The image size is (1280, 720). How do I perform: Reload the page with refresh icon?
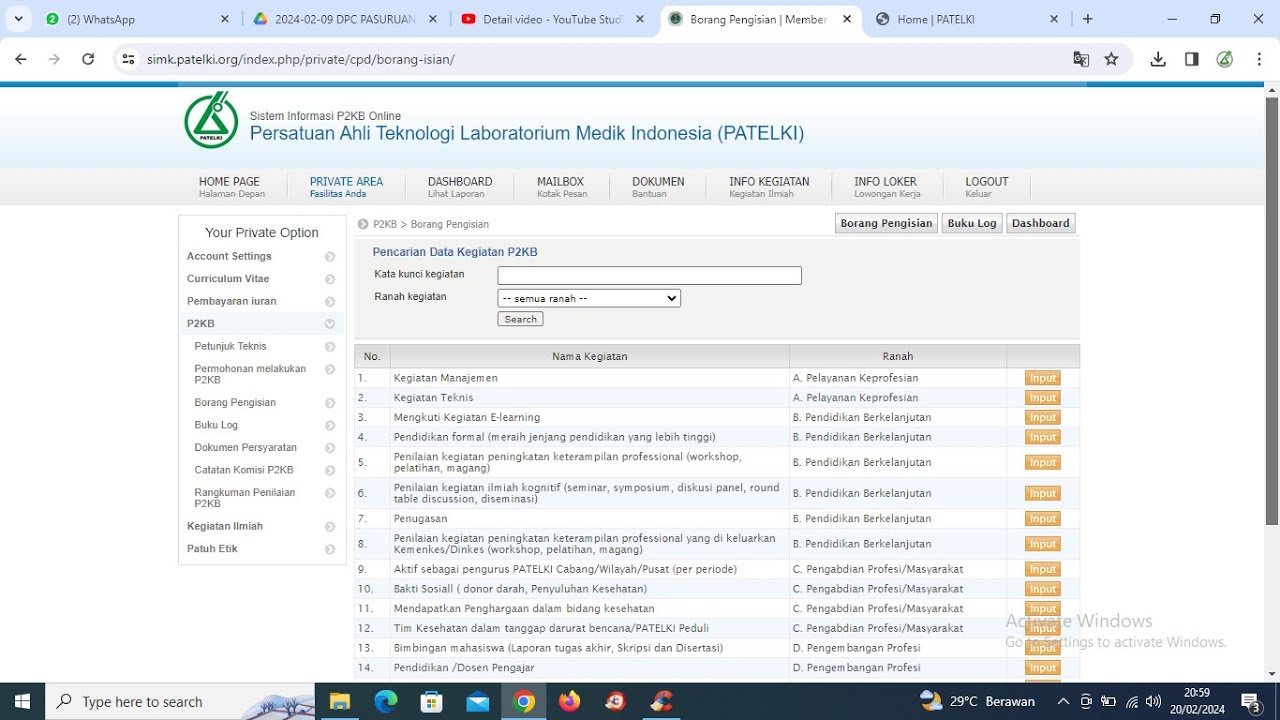88,59
